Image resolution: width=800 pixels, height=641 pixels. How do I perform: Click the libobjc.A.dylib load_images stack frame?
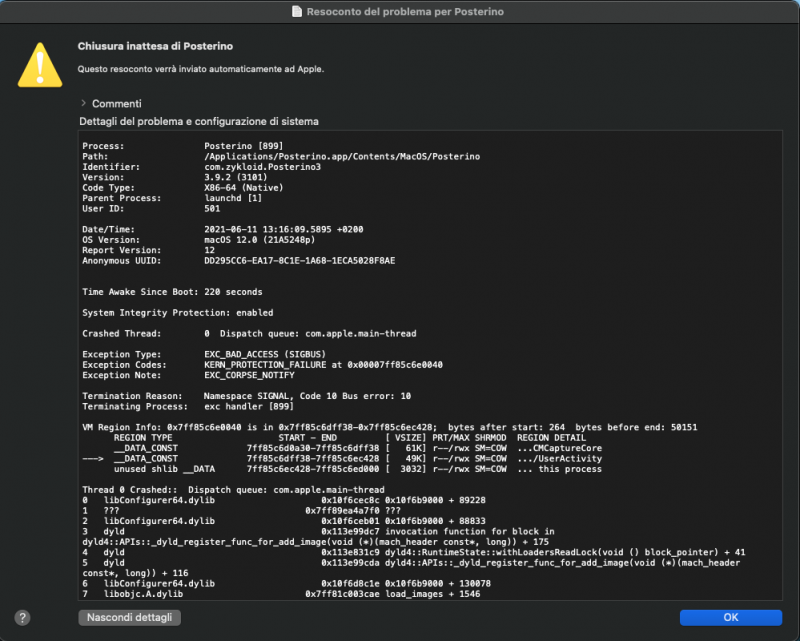tap(280, 594)
